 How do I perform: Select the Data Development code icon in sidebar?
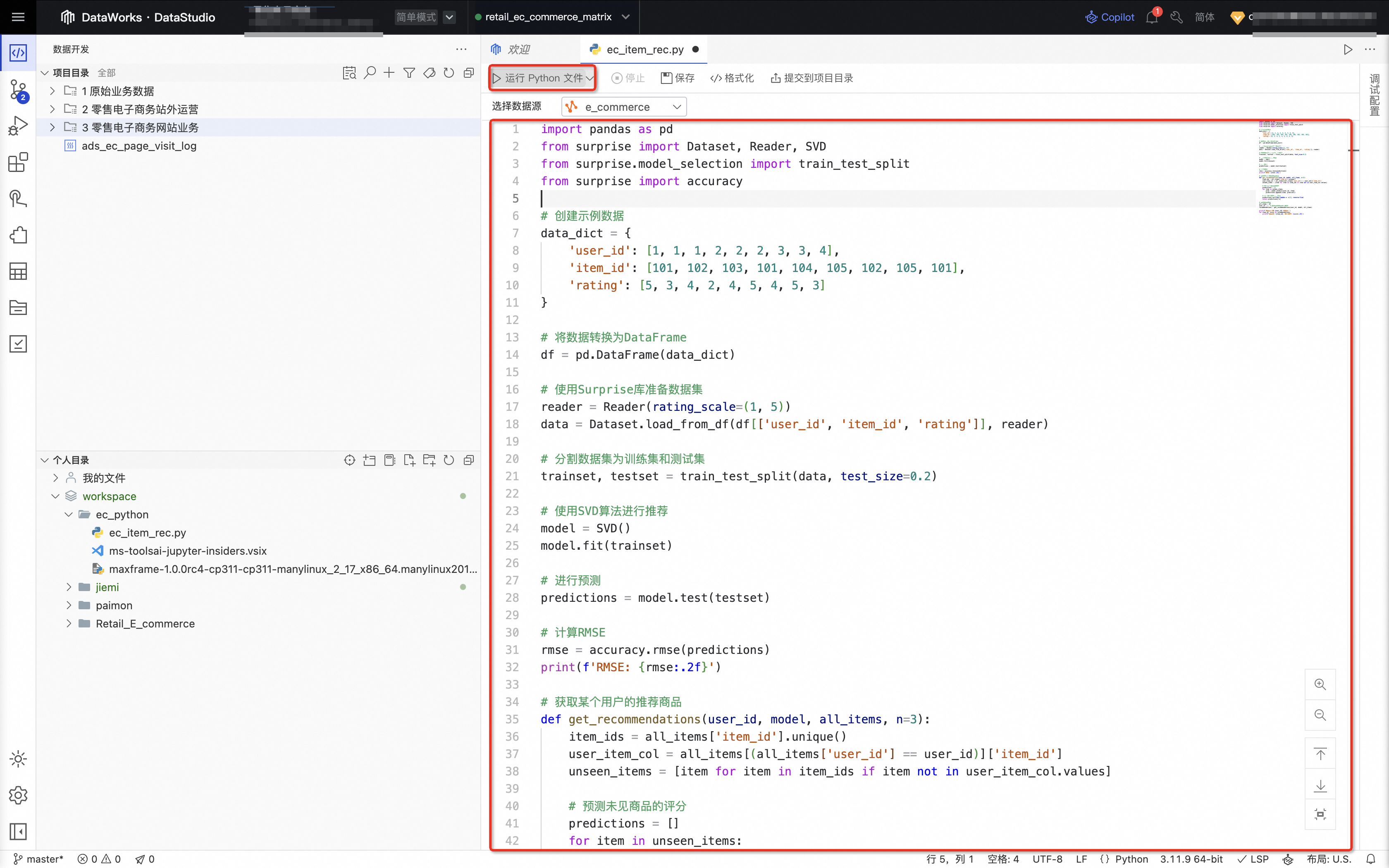18,53
